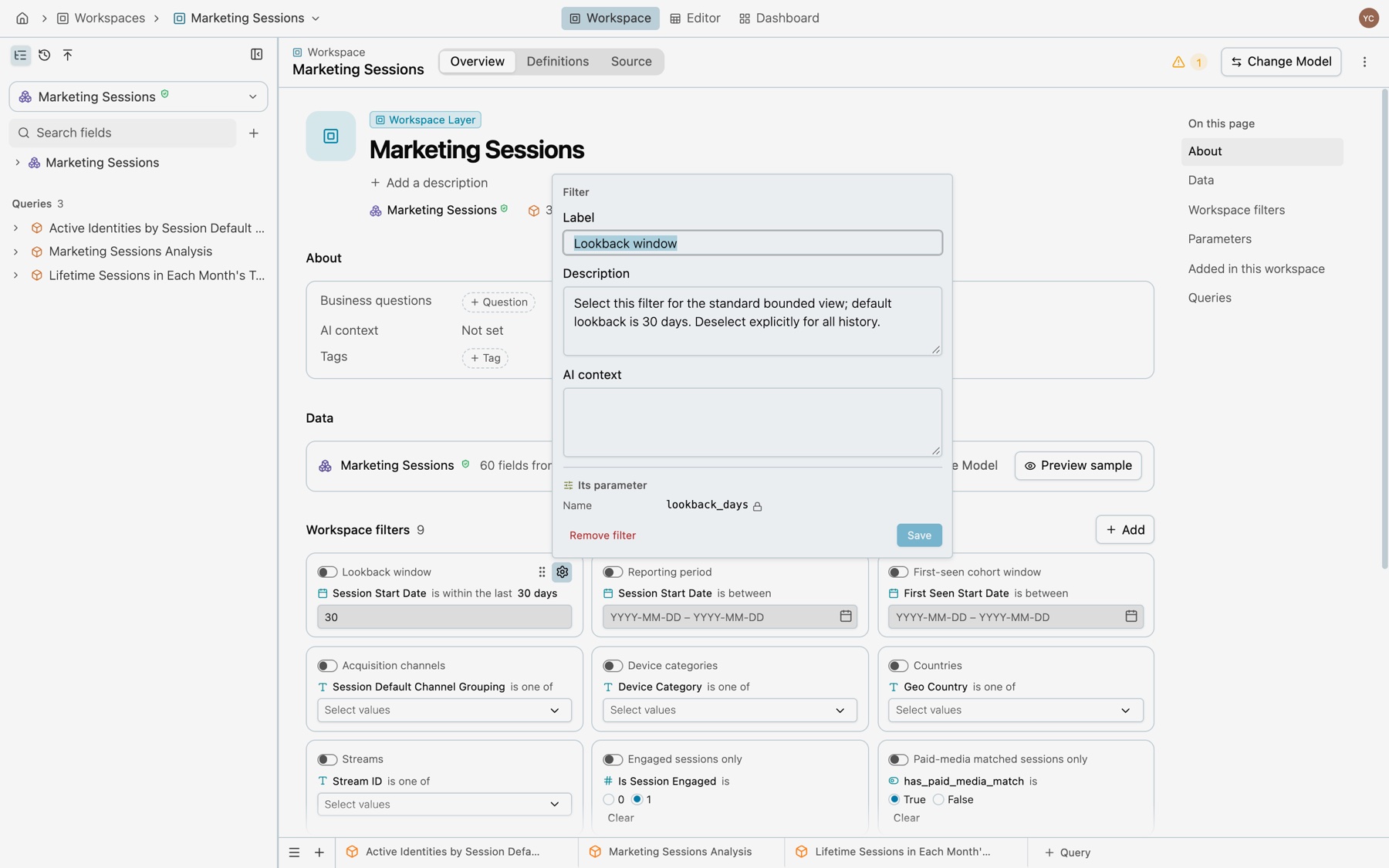The image size is (1389, 868).
Task: Open the three-dot more options menu
Action: click(x=1364, y=62)
